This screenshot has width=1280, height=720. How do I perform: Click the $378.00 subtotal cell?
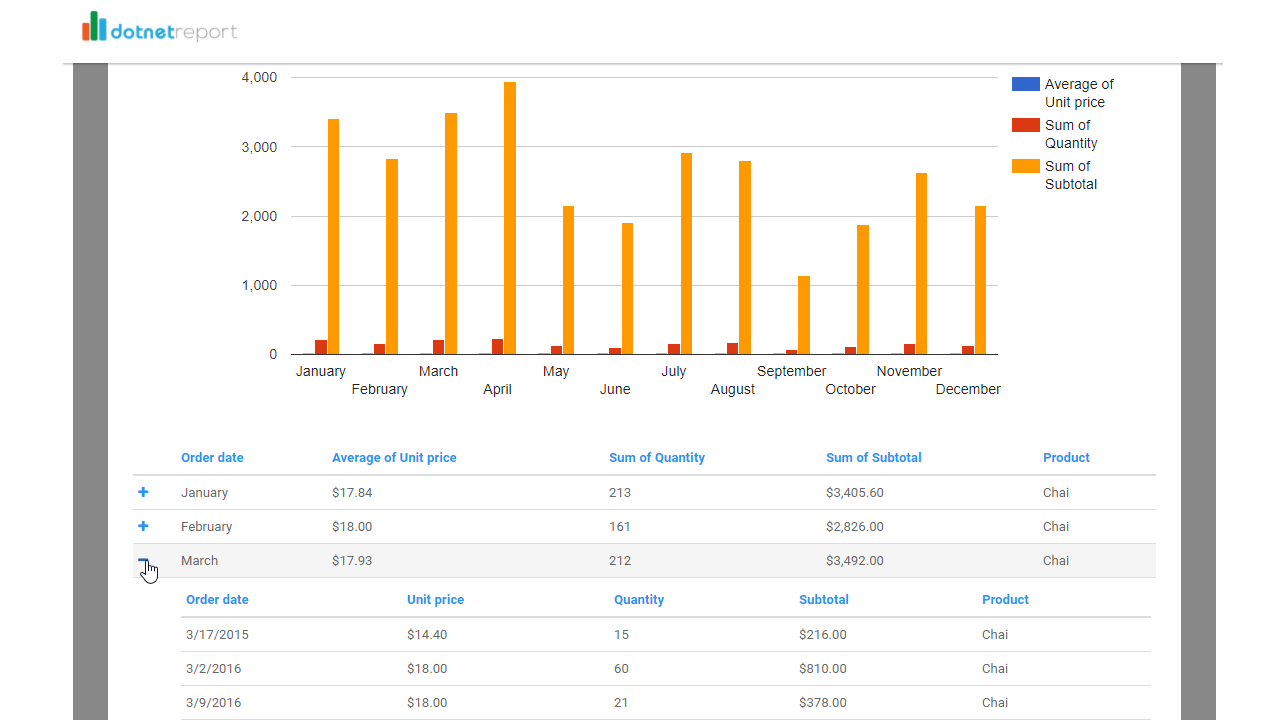coord(823,703)
